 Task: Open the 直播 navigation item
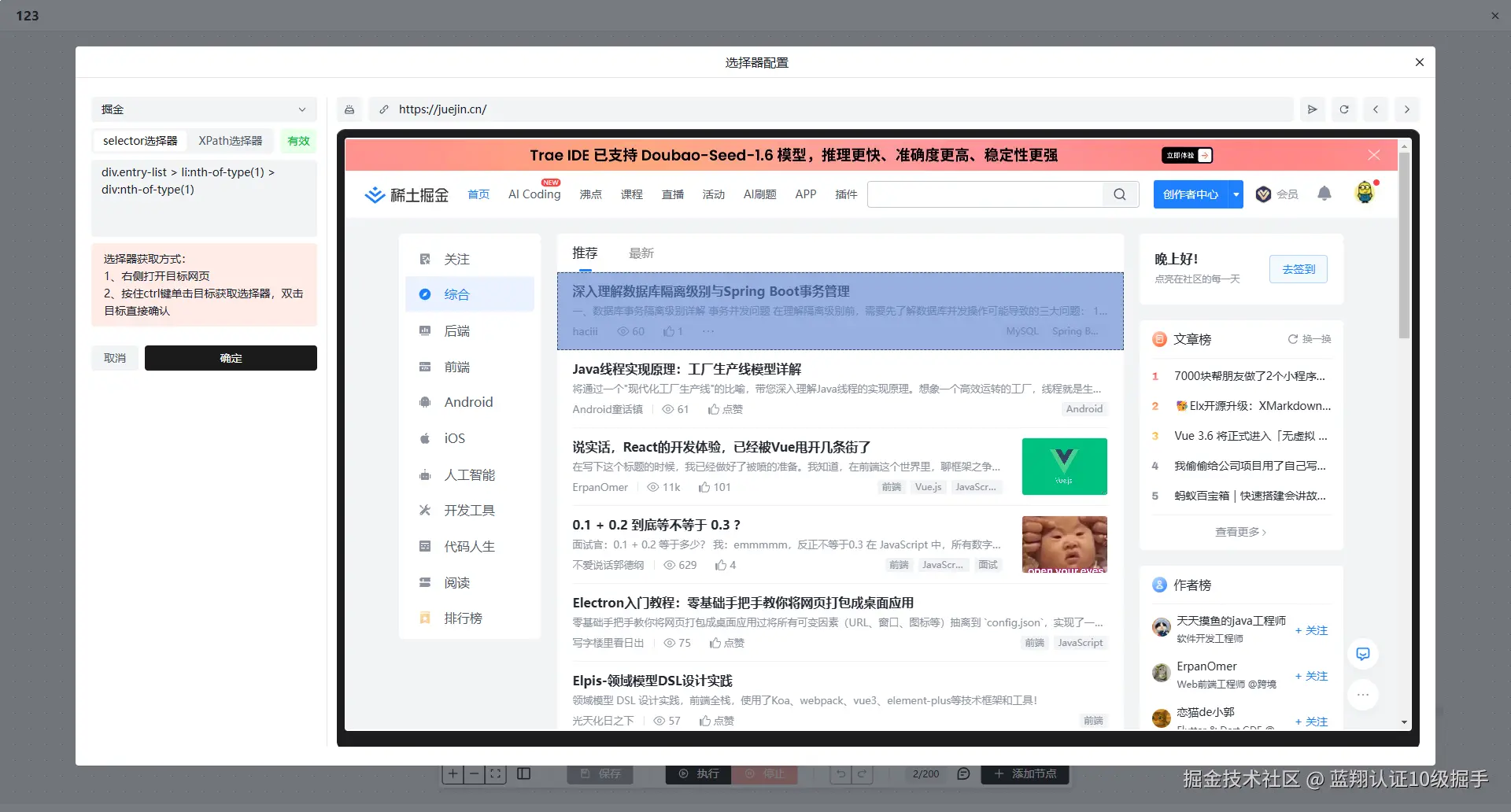coord(673,194)
